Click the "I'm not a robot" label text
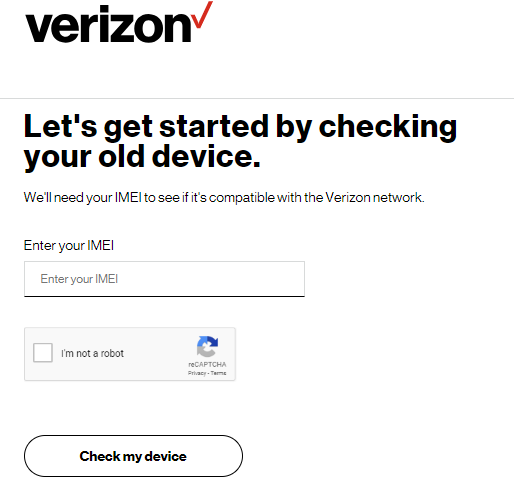Image resolution: width=514 pixels, height=486 pixels. coord(92,353)
